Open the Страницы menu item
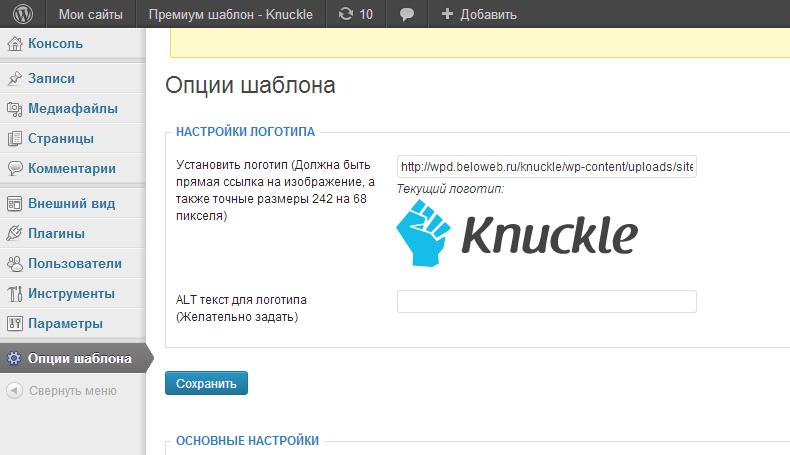This screenshot has width=790, height=455. click(x=61, y=139)
